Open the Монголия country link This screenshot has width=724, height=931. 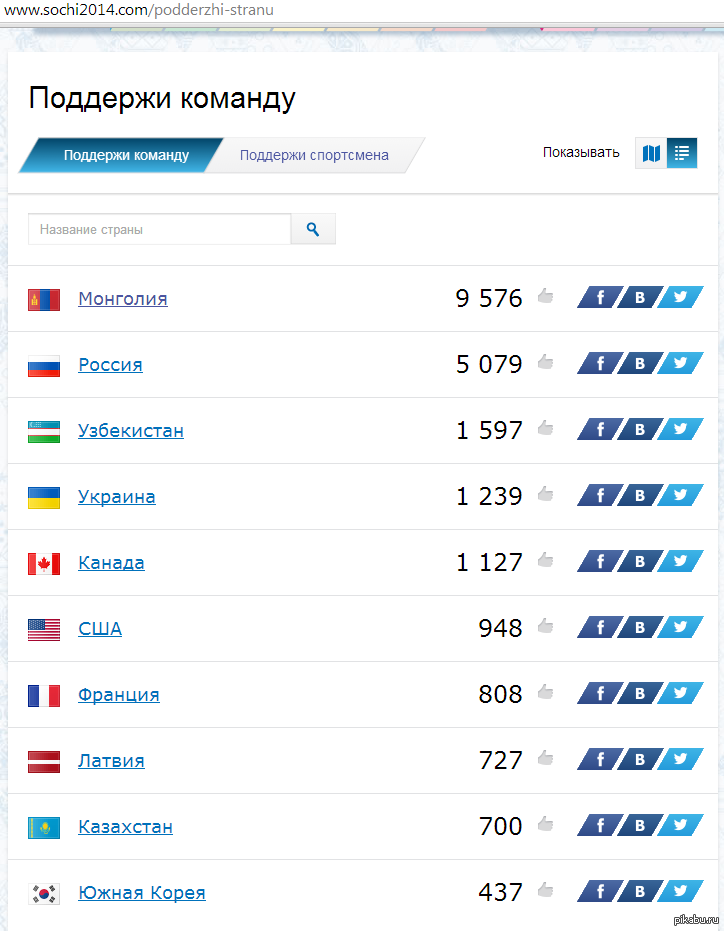(123, 298)
